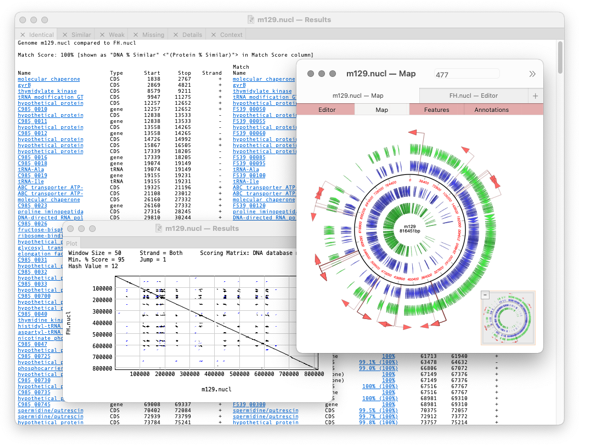
Task: Click the C985_0019 gene link
Action: (32, 175)
